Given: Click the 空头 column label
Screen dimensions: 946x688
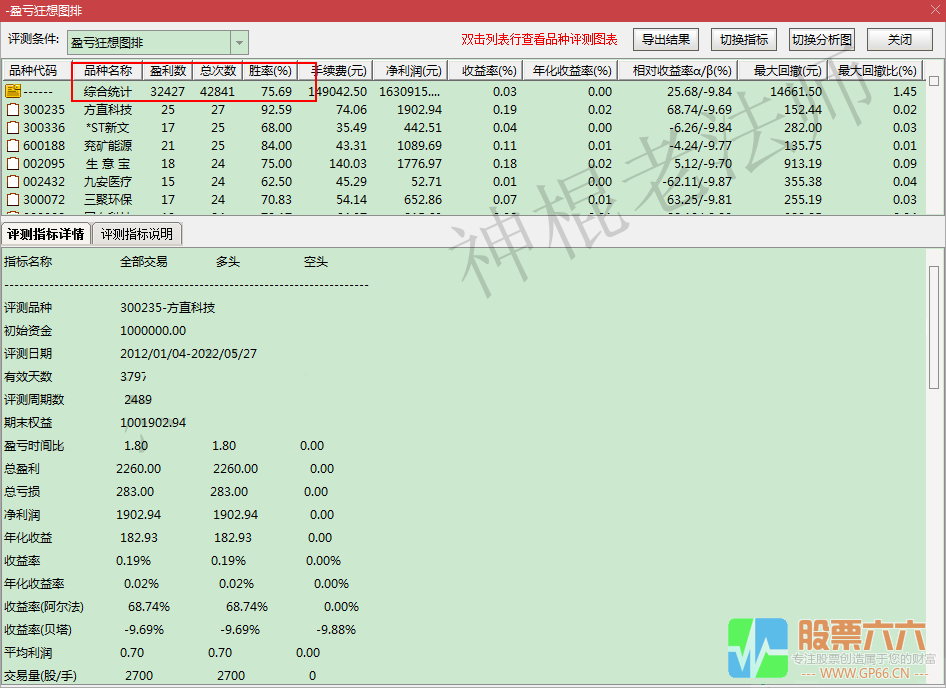Looking at the screenshot, I should coord(316,262).
